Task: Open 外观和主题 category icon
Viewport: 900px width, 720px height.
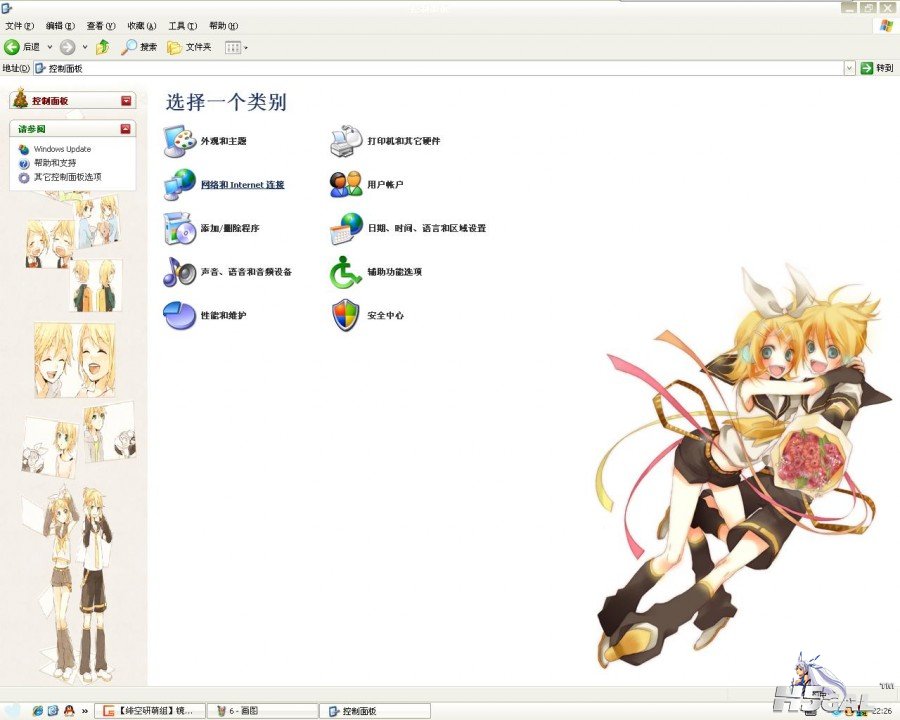Action: click(x=180, y=141)
